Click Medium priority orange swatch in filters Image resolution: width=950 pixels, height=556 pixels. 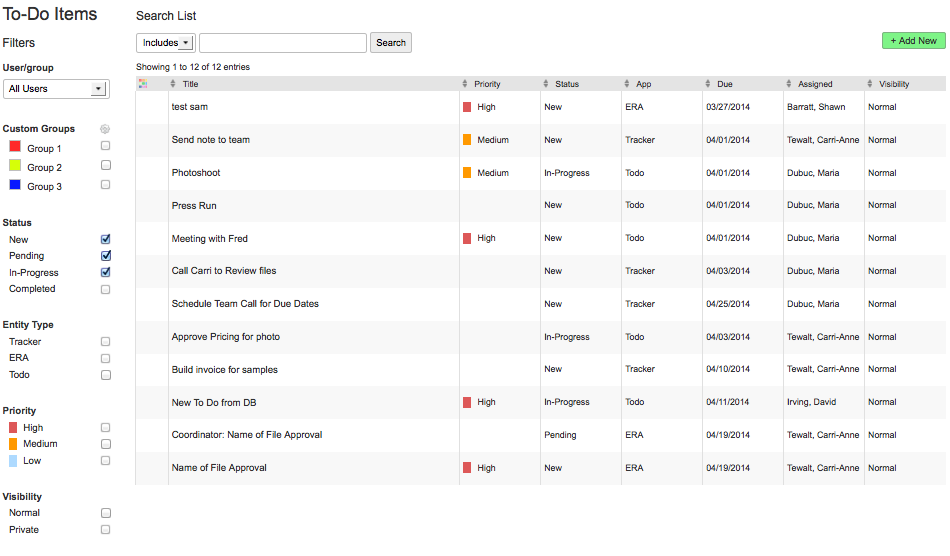coord(13,444)
